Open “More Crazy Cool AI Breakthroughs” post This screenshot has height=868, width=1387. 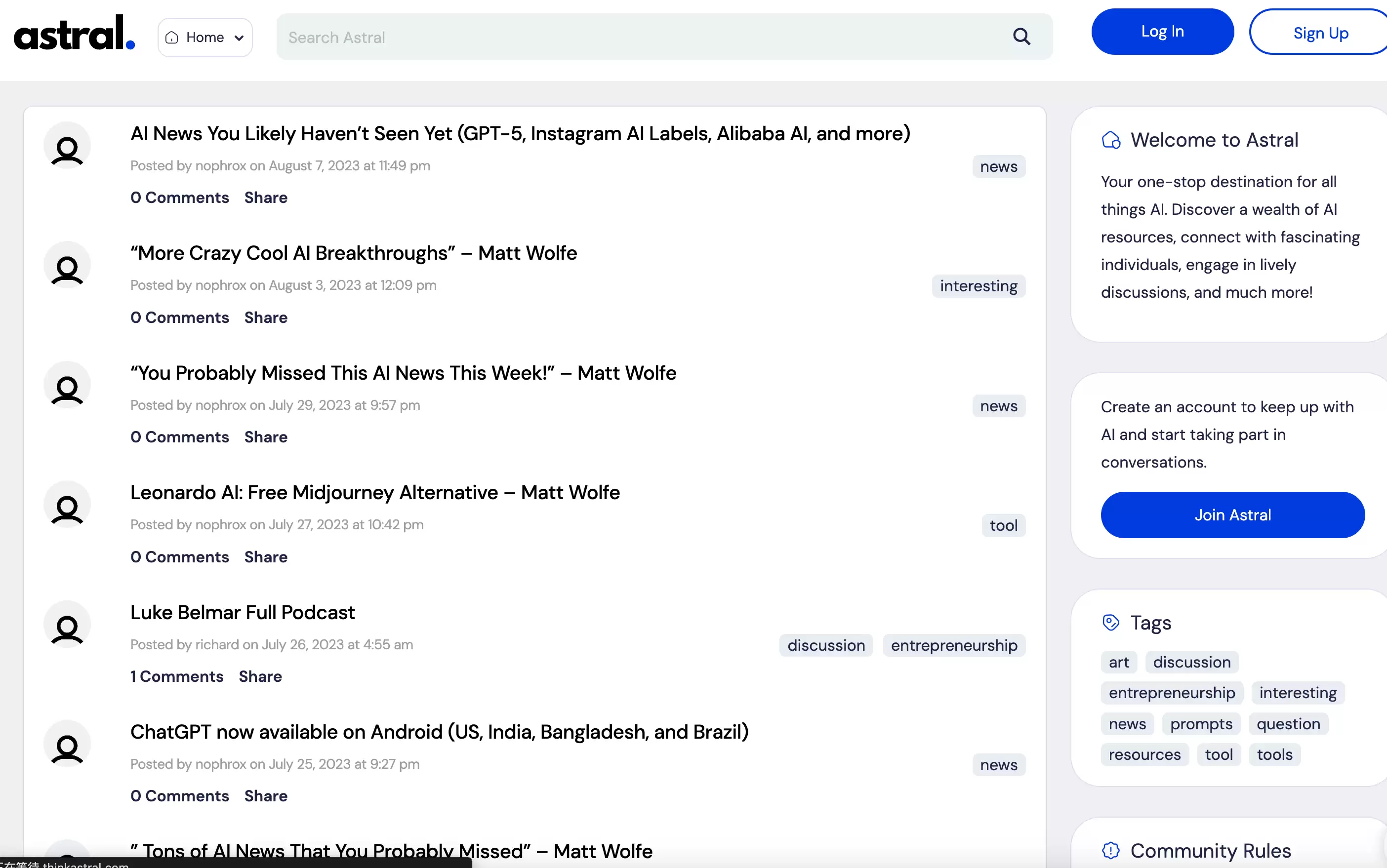354,253
